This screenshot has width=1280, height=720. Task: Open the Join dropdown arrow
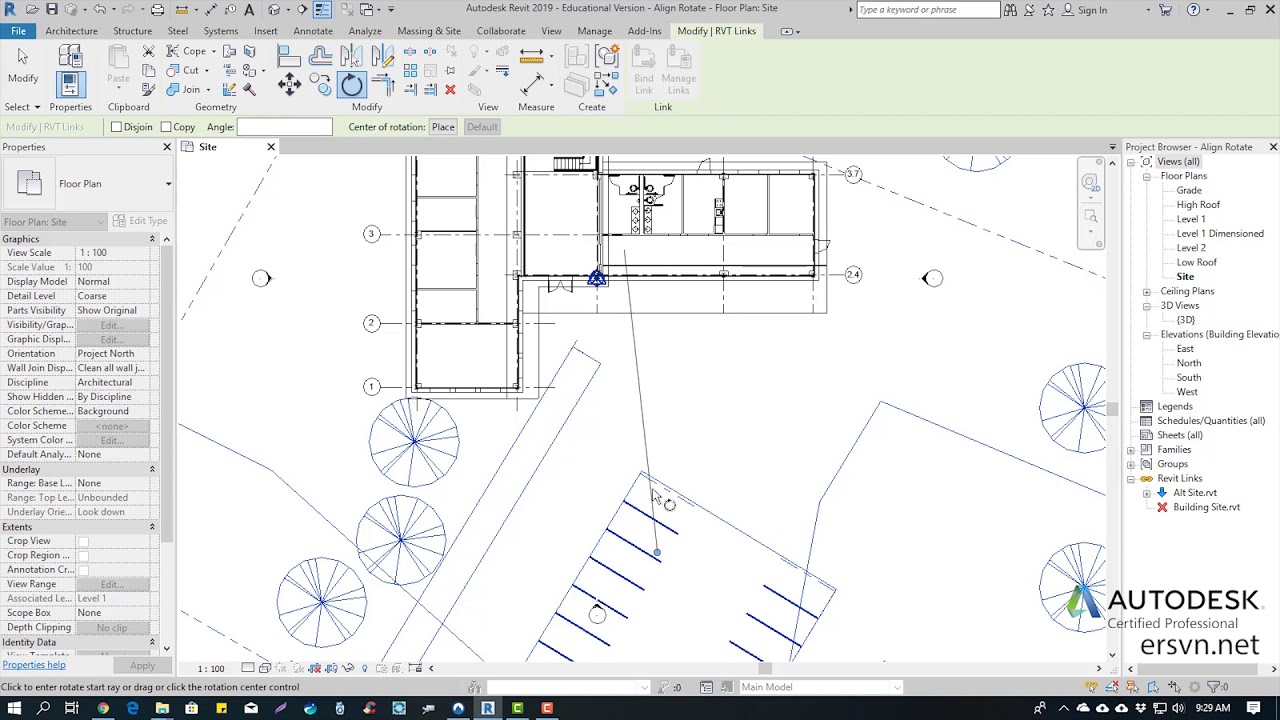pos(208,90)
